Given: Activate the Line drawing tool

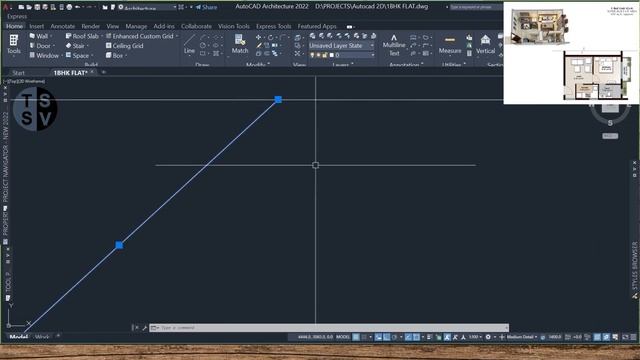Looking at the screenshot, I should click(x=189, y=44).
